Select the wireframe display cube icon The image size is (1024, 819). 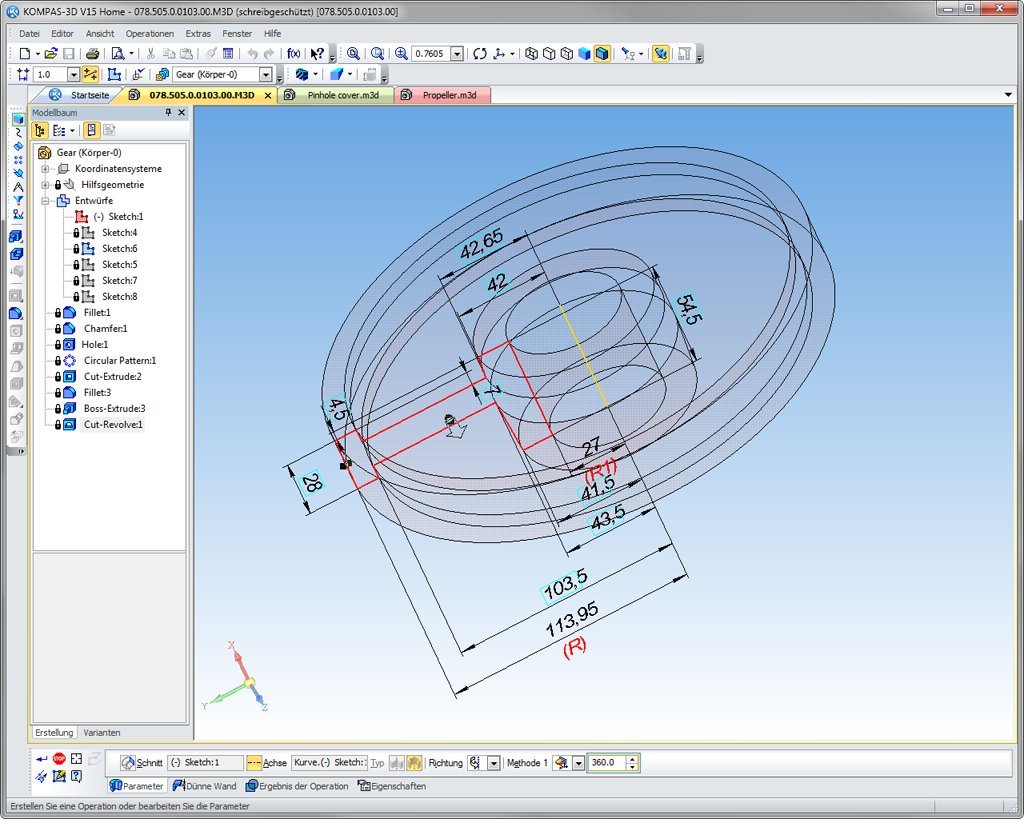point(532,54)
